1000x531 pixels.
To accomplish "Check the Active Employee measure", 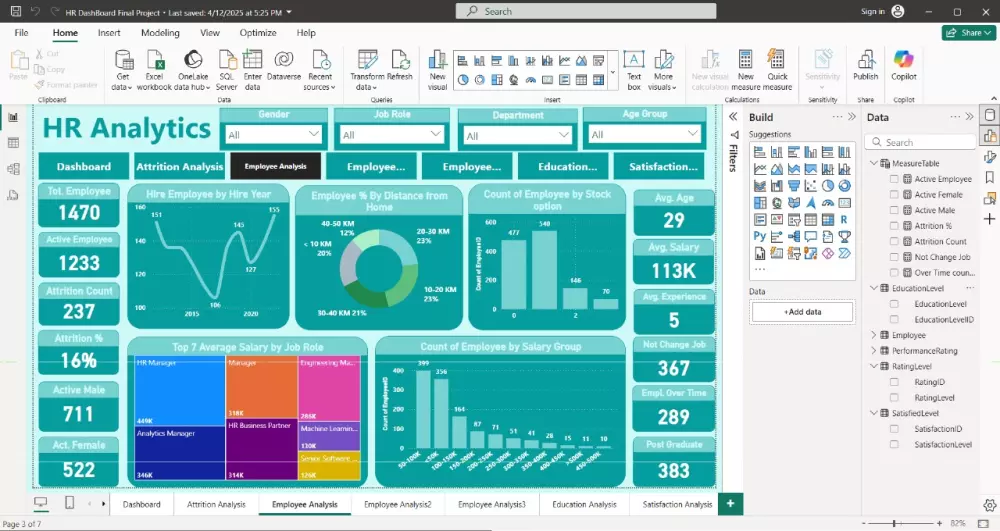I will coord(894,179).
